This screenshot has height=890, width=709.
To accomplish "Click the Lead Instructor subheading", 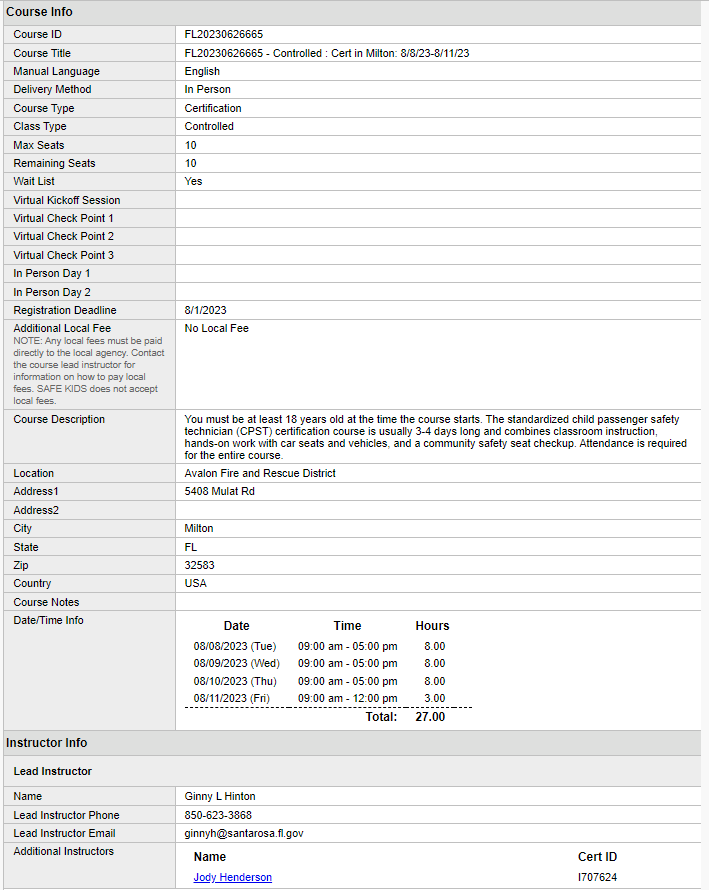I will coord(52,771).
